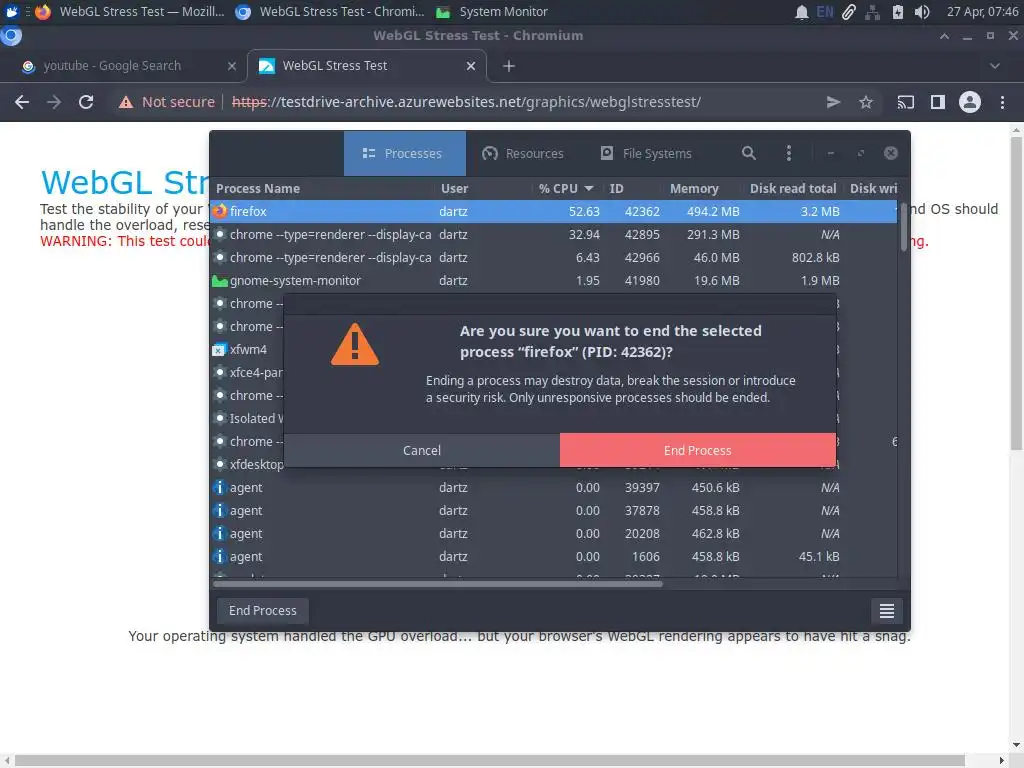
Task: Sort processes by ID column
Action: (632, 189)
